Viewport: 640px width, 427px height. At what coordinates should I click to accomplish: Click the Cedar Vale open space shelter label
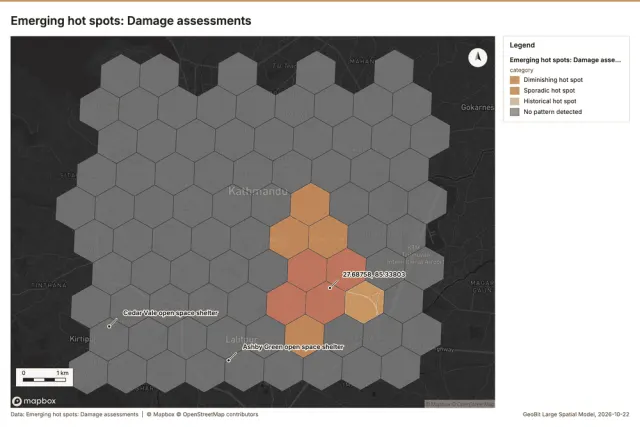pos(170,313)
